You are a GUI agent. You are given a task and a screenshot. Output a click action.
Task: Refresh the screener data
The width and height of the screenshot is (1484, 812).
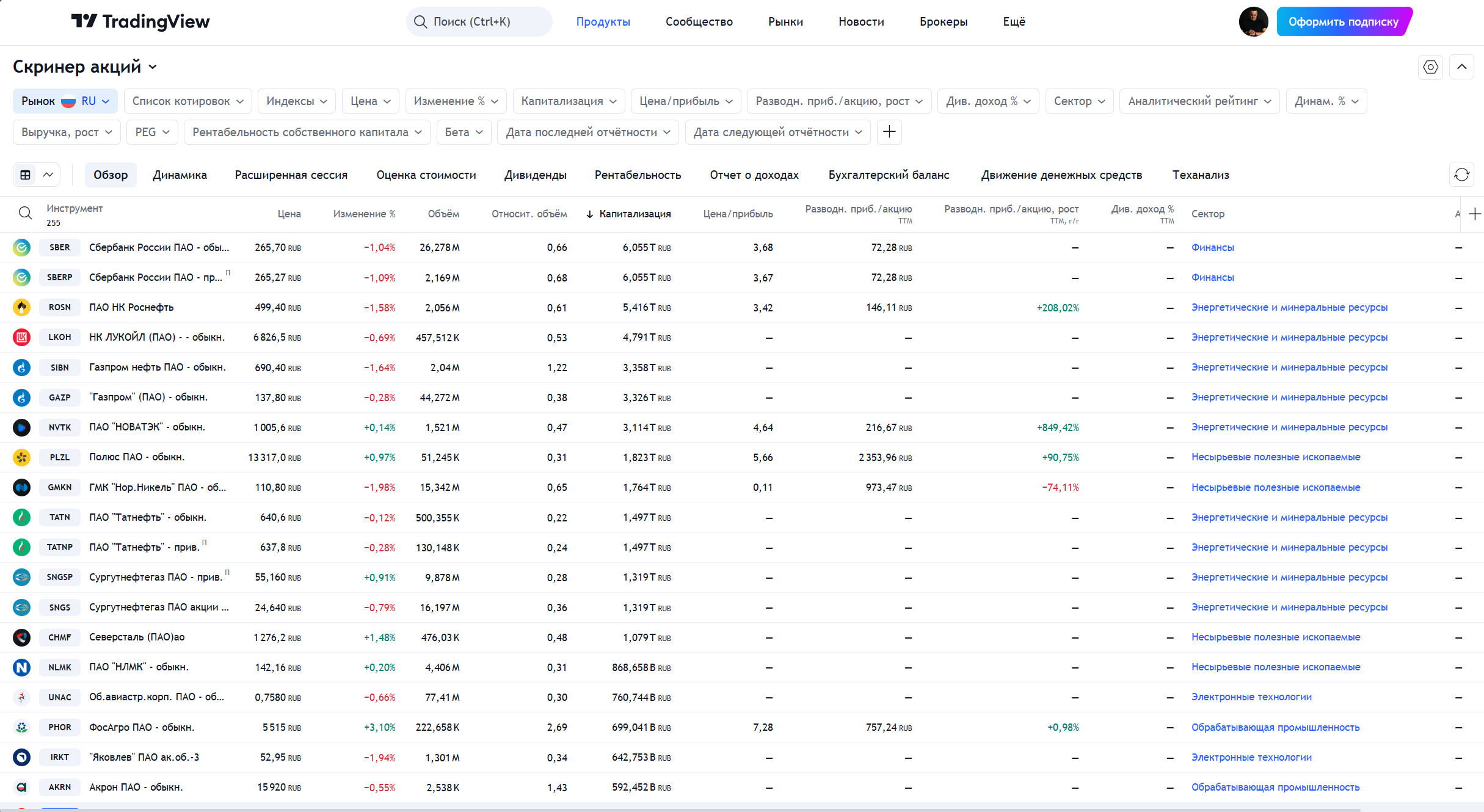click(1461, 175)
